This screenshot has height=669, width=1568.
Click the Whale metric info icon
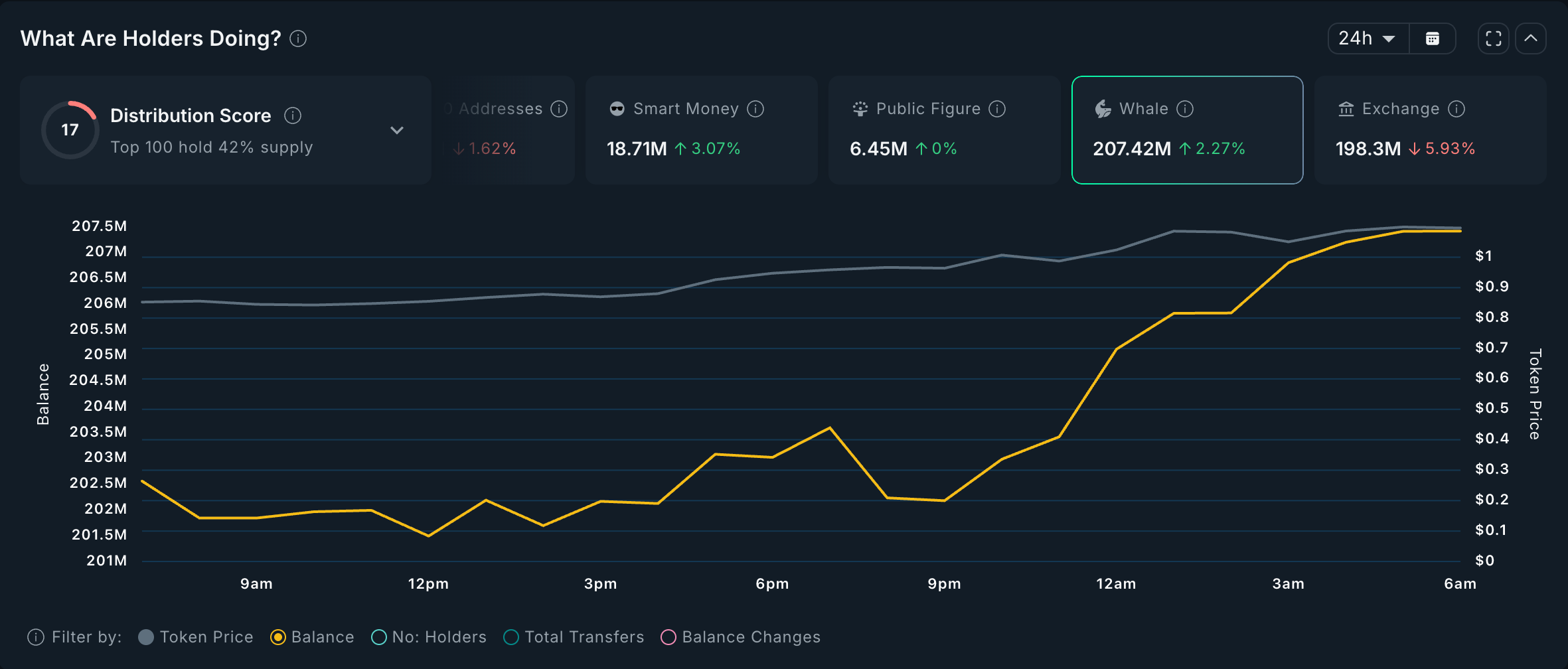[1186, 109]
